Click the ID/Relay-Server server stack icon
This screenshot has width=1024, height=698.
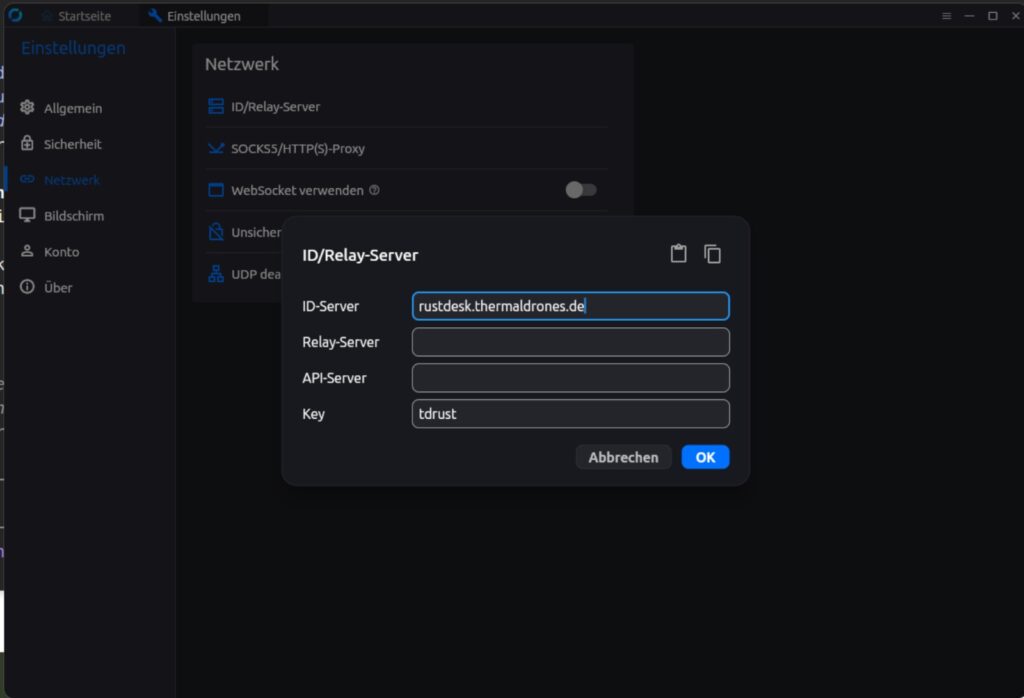pos(216,106)
